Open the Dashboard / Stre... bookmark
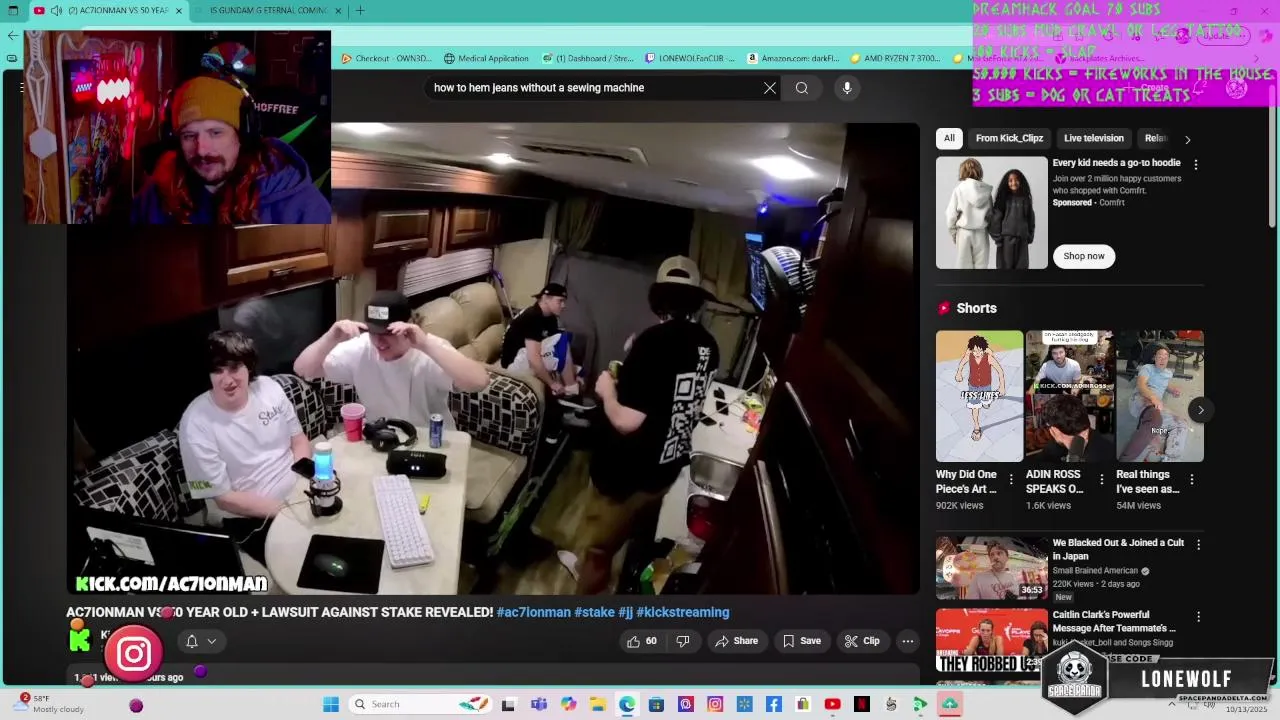The image size is (1280, 720). pos(588,58)
